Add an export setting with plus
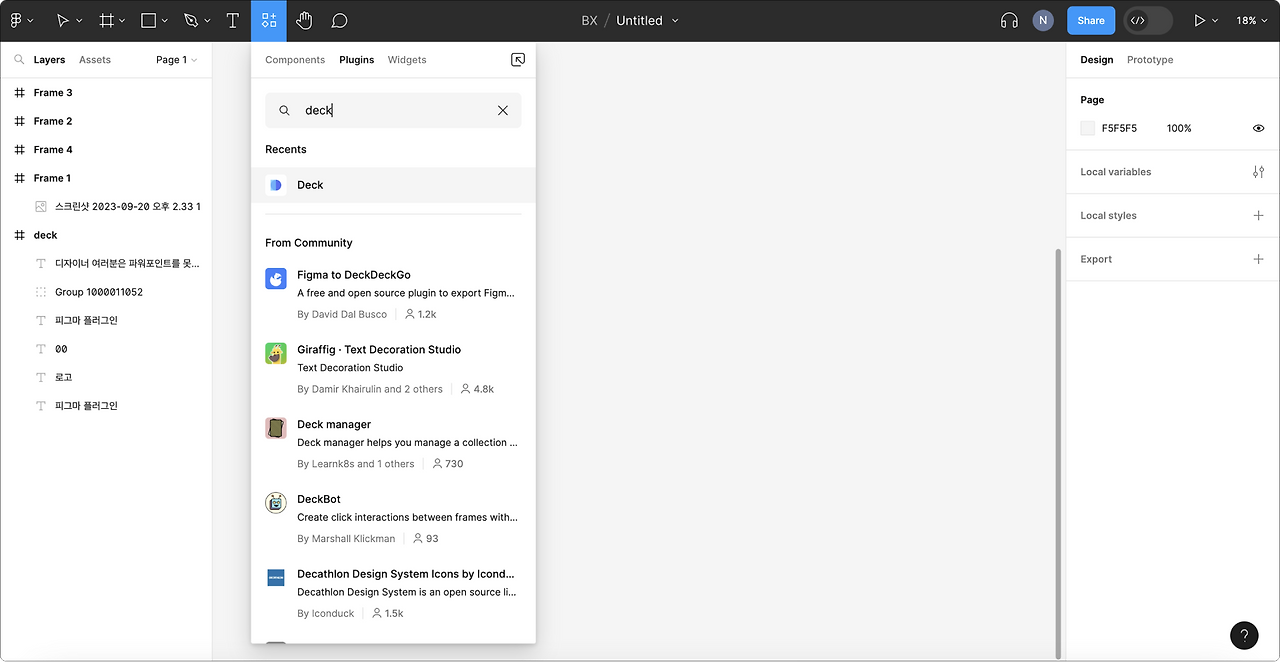 click(1258, 259)
